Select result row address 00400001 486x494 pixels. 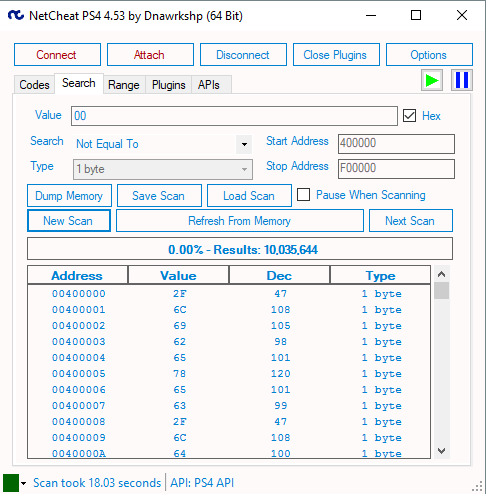[x=229, y=310]
